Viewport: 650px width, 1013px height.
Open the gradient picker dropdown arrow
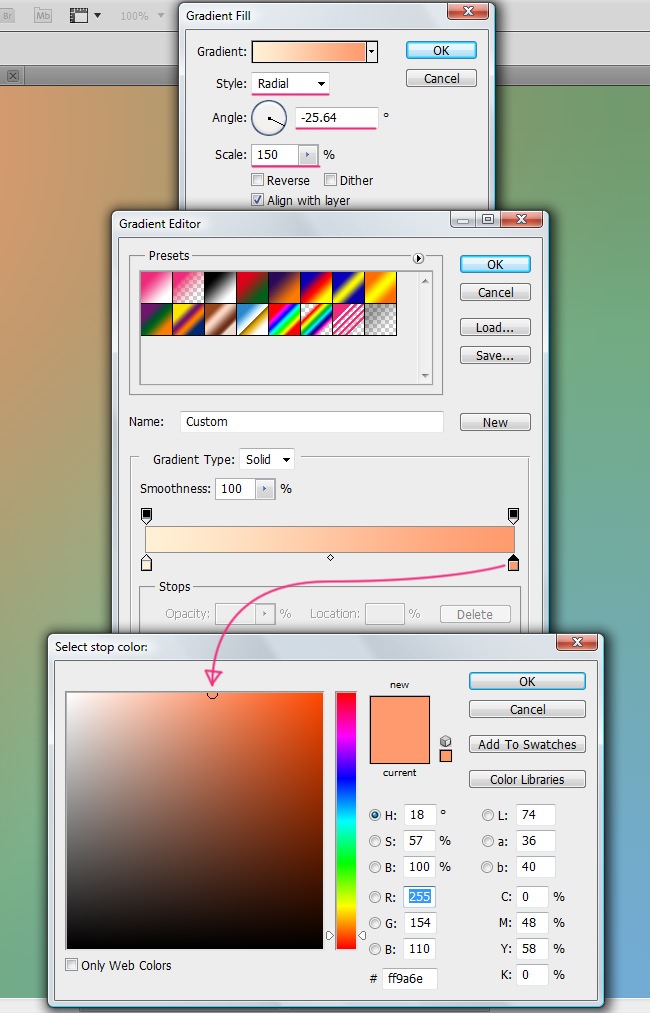pyautogui.click(x=372, y=52)
